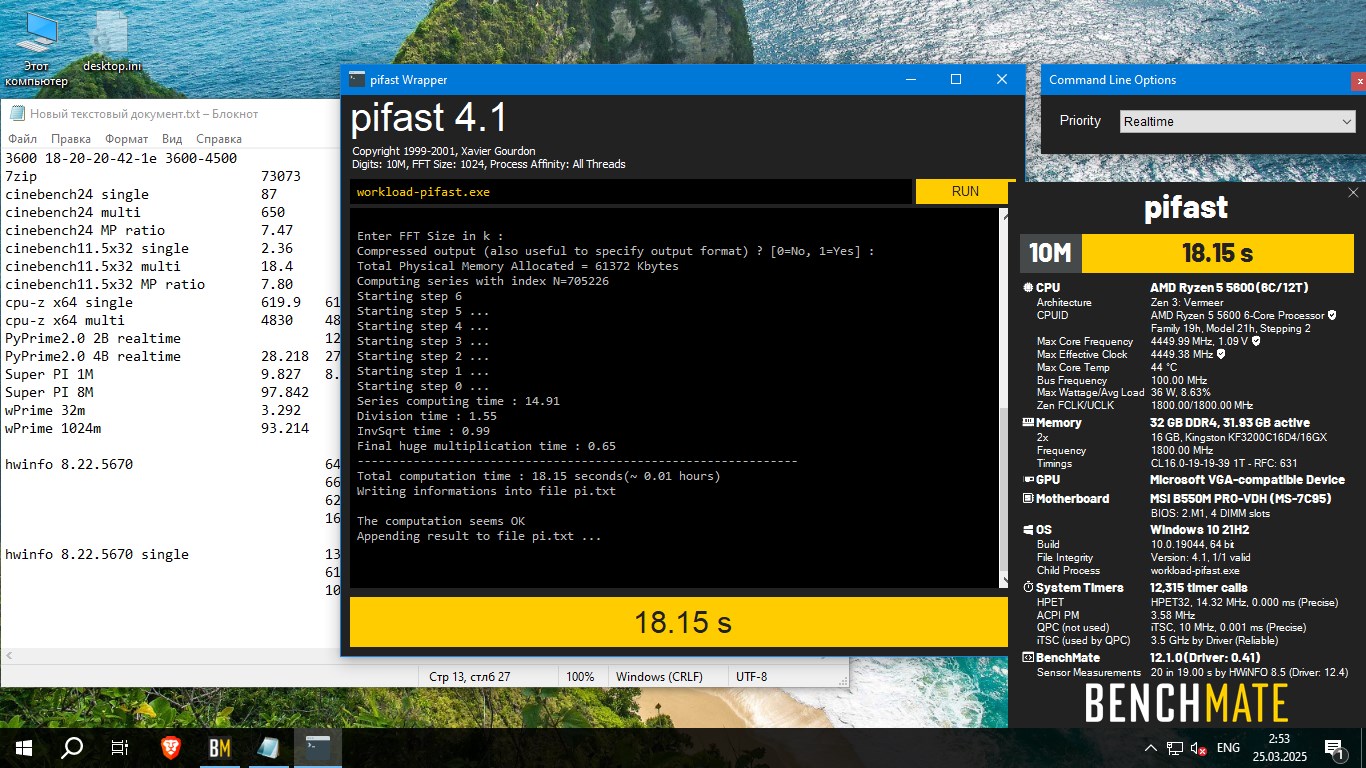Minimize the pifast Wrapper window
Image resolution: width=1366 pixels, height=768 pixels.
coord(910,80)
